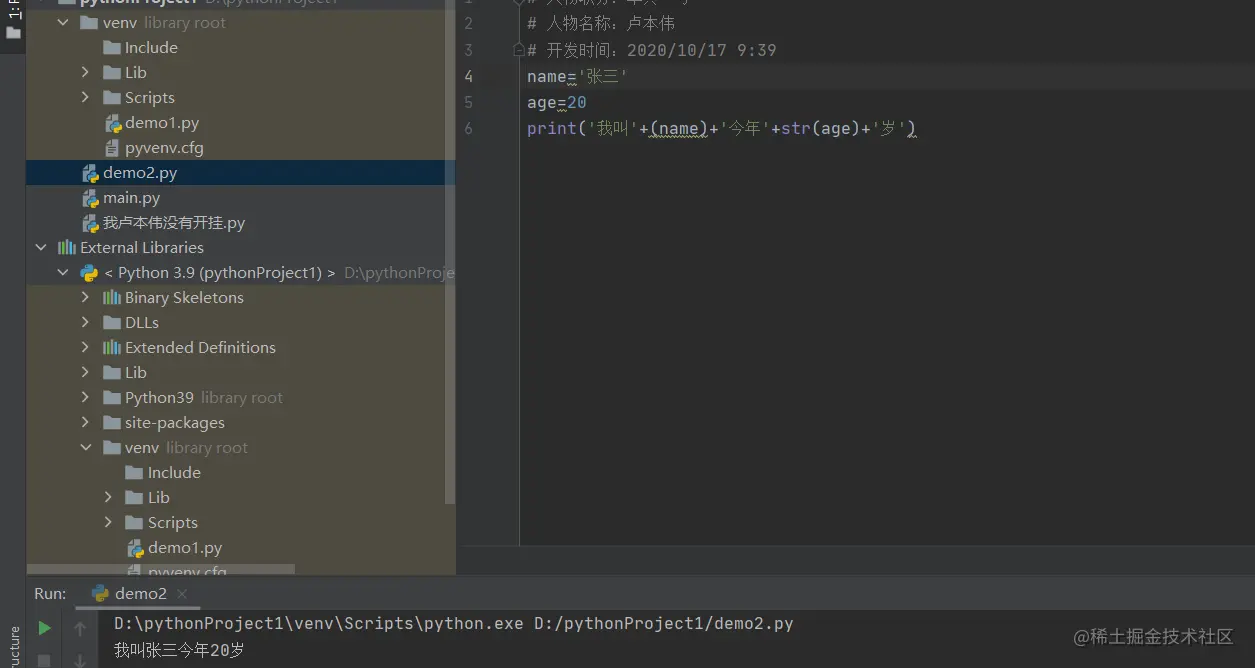Switch to the demo2 tab in the Run panel
The image size is (1255, 668).
[x=140, y=593]
